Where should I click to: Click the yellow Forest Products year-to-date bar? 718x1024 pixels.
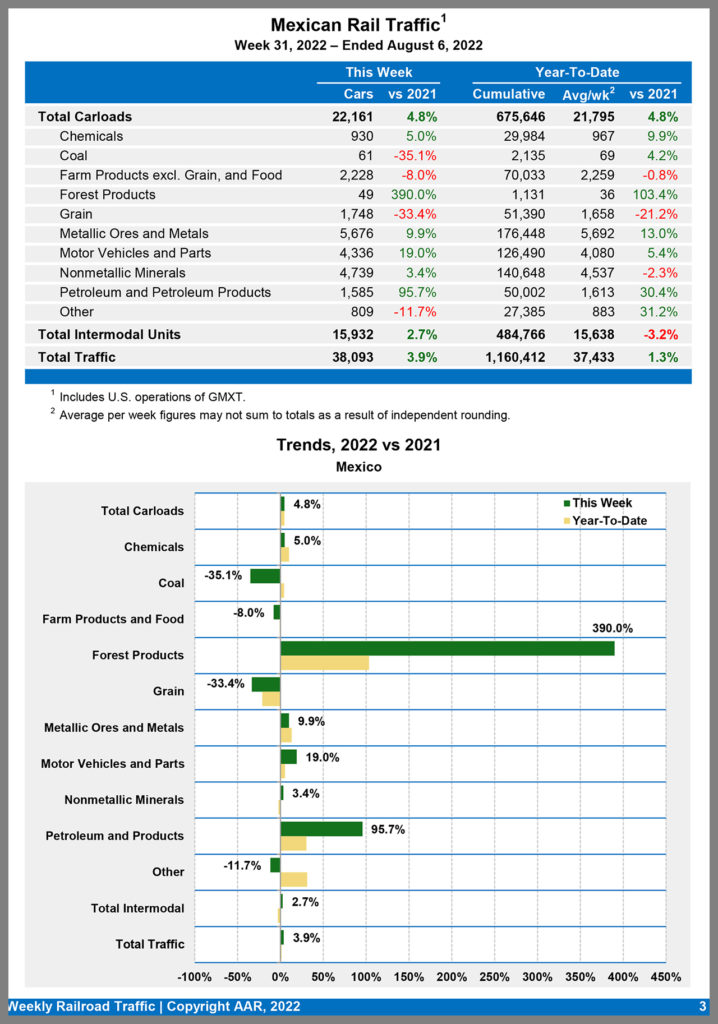[324, 663]
